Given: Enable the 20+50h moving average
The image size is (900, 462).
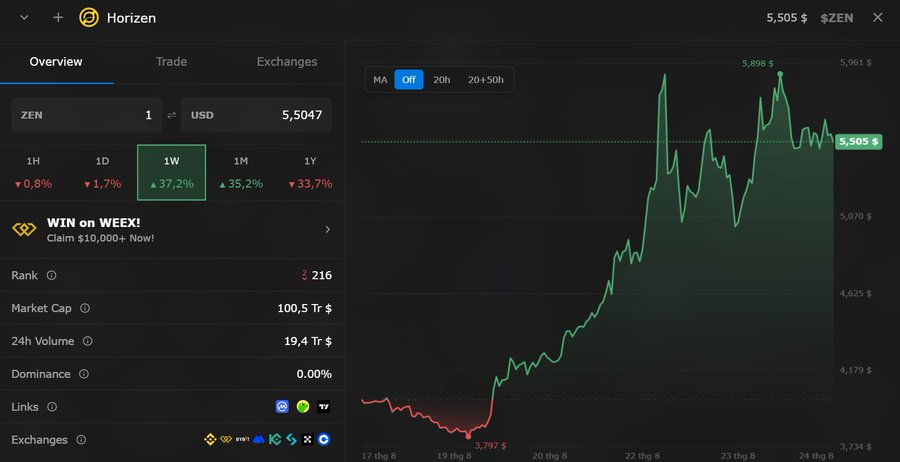Looking at the screenshot, I should point(486,80).
